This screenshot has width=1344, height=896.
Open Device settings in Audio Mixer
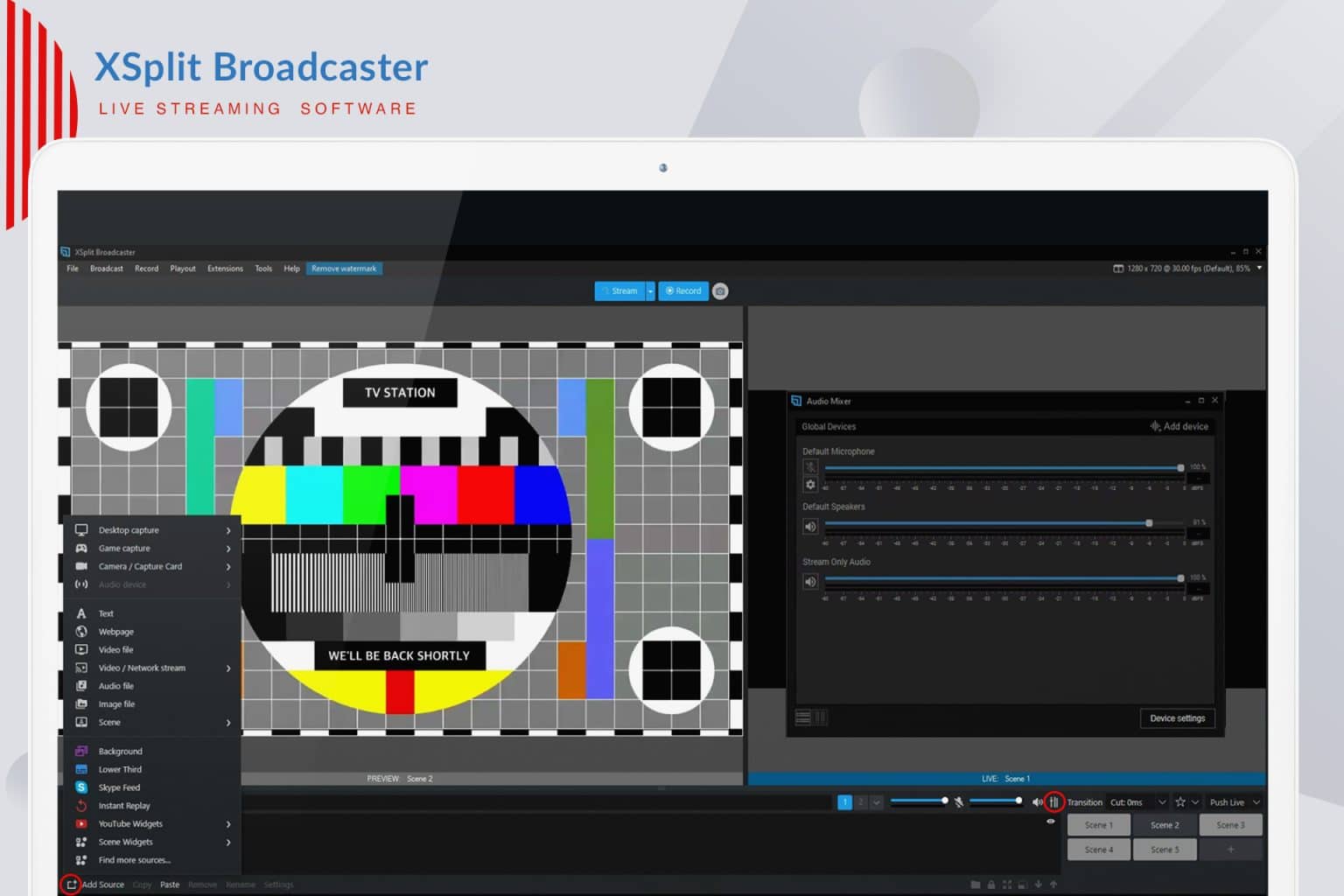[x=1177, y=717]
